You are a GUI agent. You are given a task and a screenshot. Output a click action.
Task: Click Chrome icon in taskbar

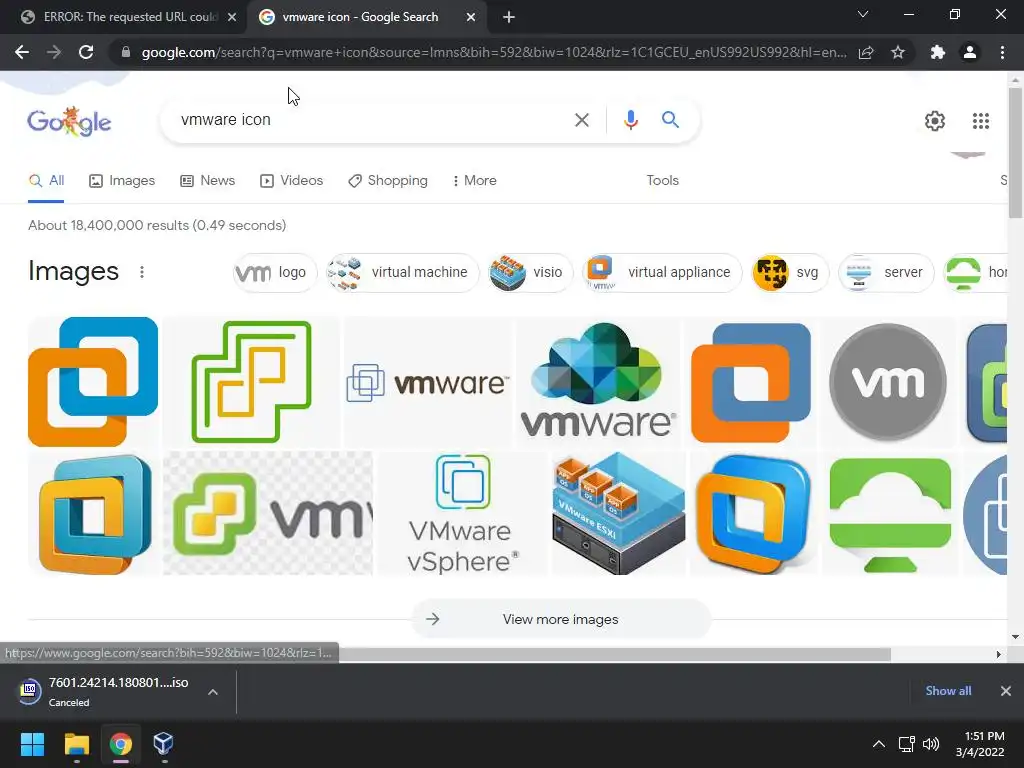[120, 744]
